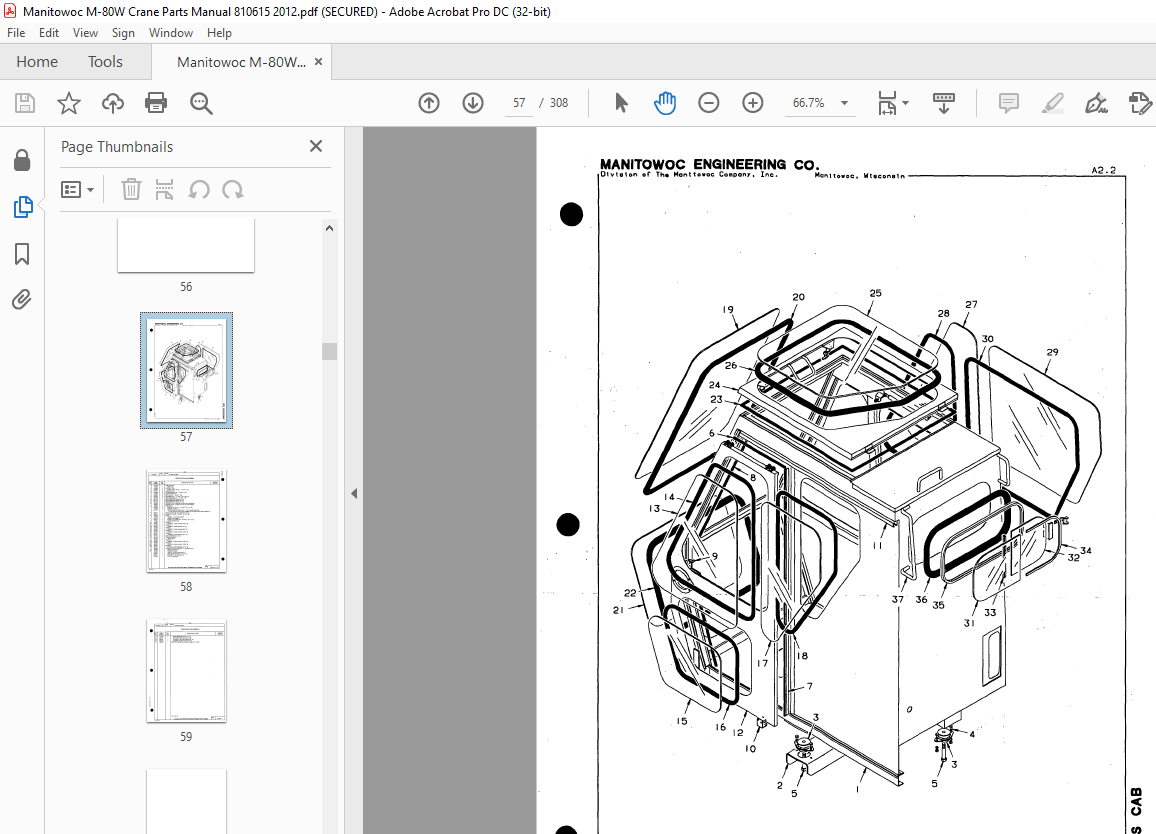The height and width of the screenshot is (834, 1156).
Task: Click the read mode keyboard icon
Action: [944, 103]
